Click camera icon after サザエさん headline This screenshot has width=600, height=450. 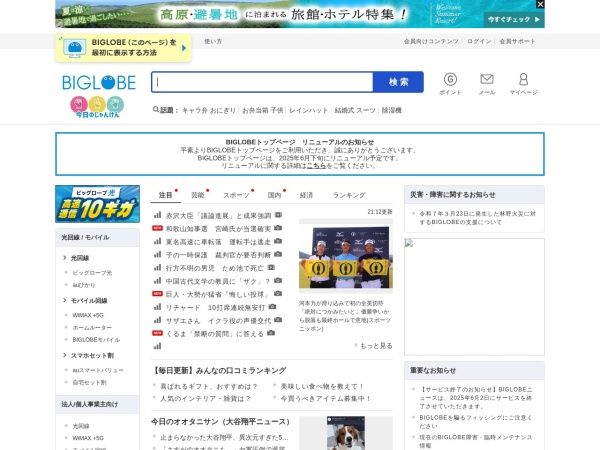(x=278, y=320)
